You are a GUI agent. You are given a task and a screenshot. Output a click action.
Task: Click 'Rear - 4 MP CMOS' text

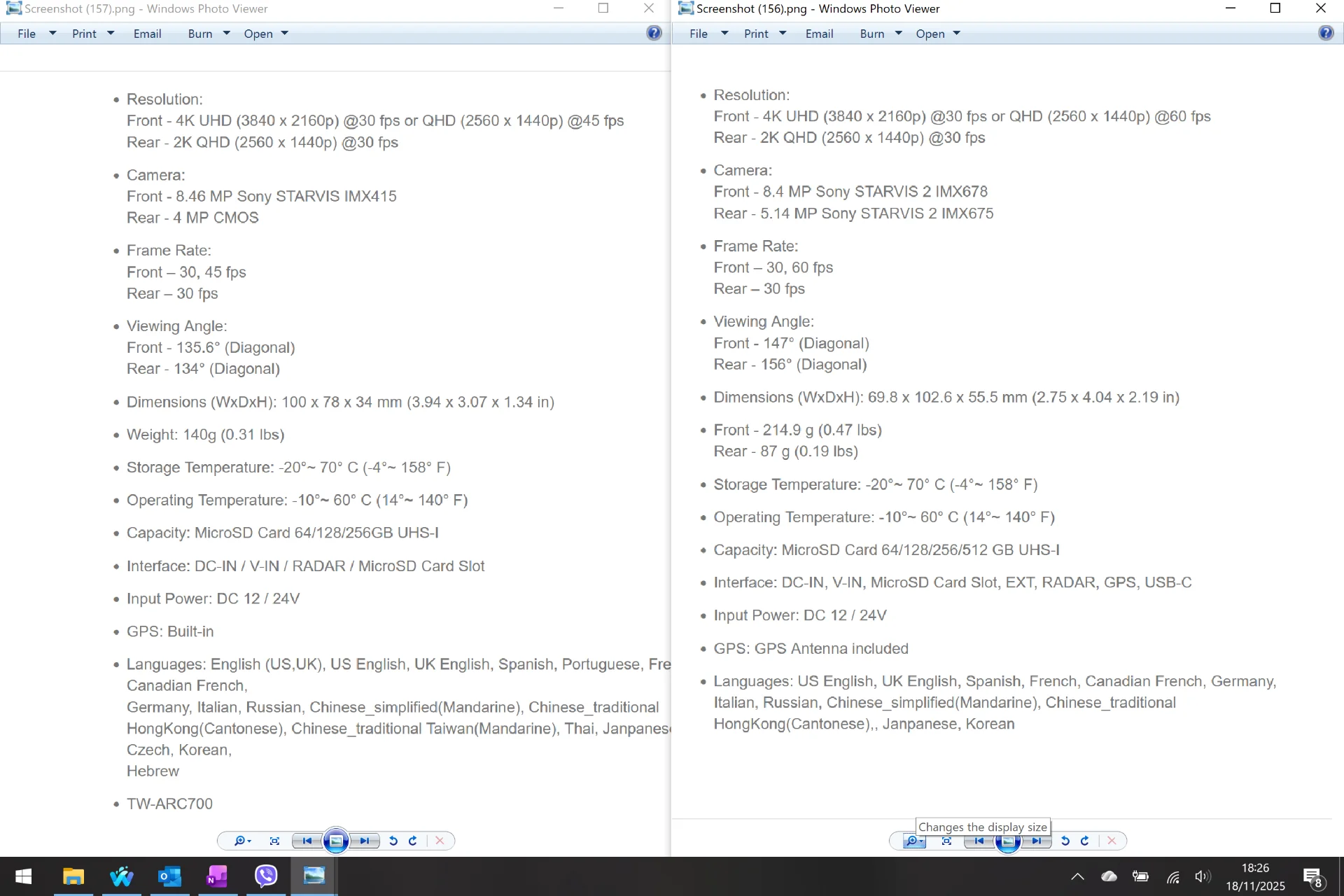click(x=192, y=218)
